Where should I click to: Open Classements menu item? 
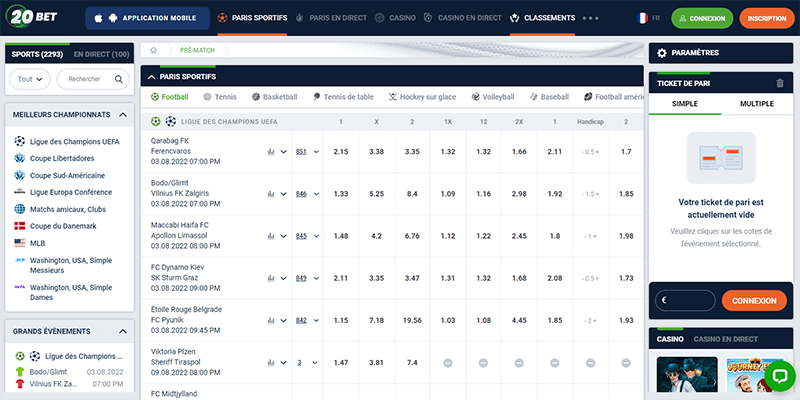(x=543, y=18)
